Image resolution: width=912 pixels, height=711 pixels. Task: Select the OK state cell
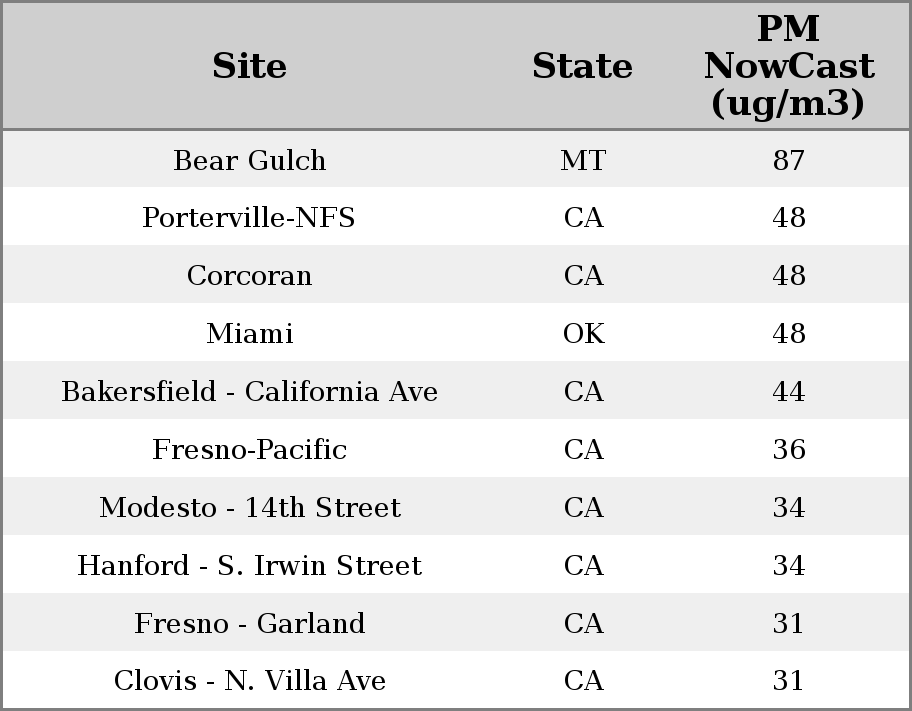583,334
